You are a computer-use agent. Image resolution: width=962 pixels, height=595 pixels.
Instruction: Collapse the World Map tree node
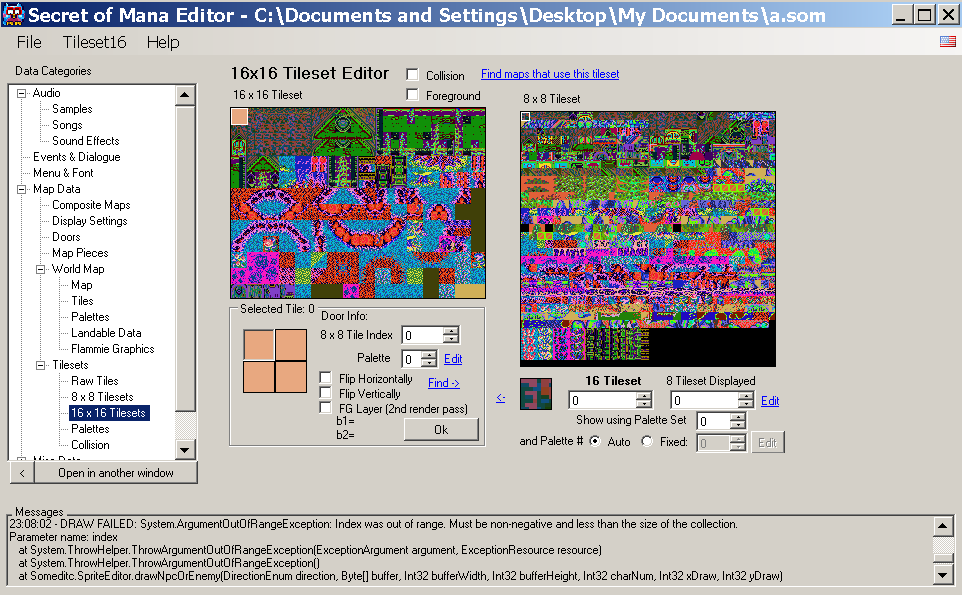tap(40, 269)
